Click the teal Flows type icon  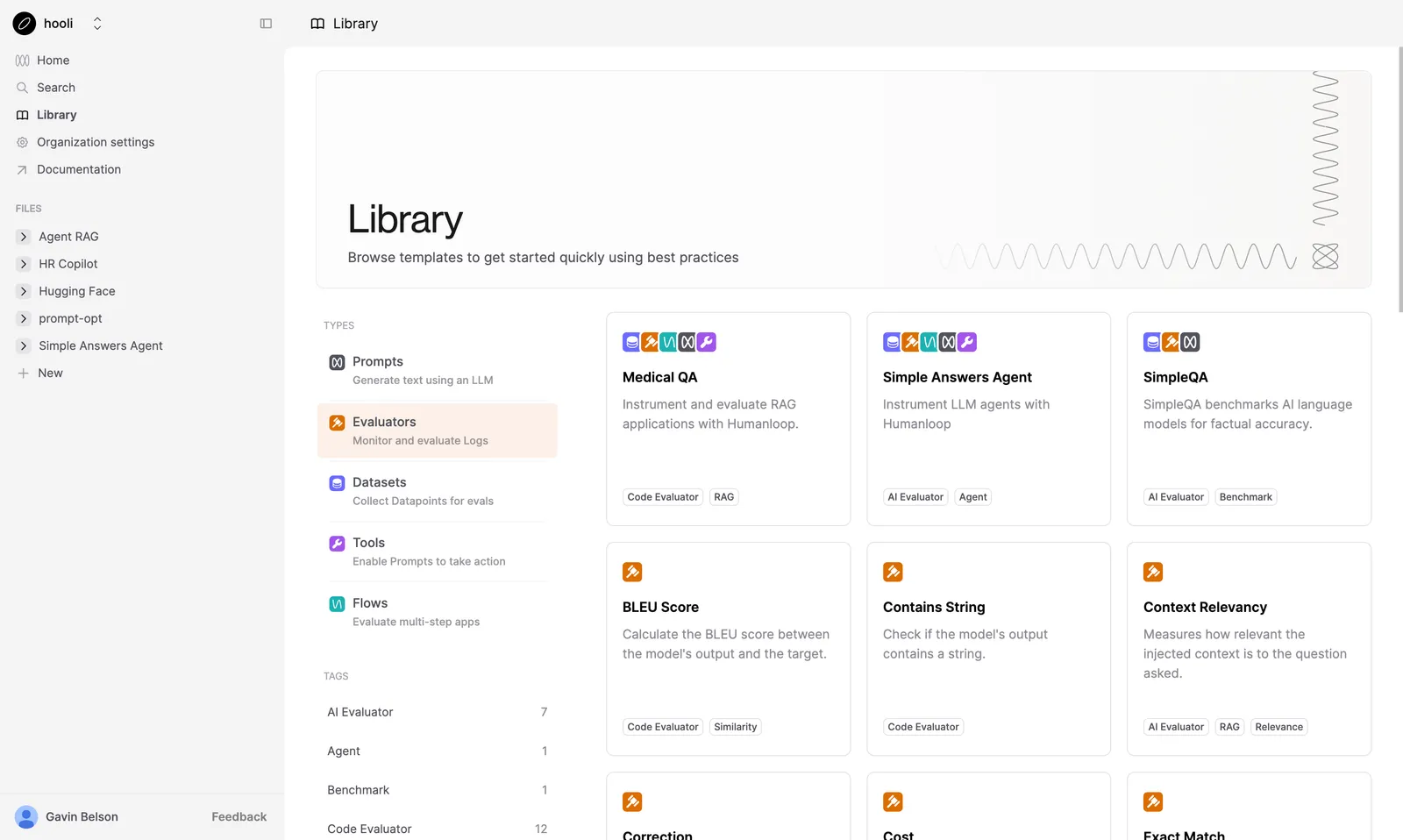tap(337, 604)
